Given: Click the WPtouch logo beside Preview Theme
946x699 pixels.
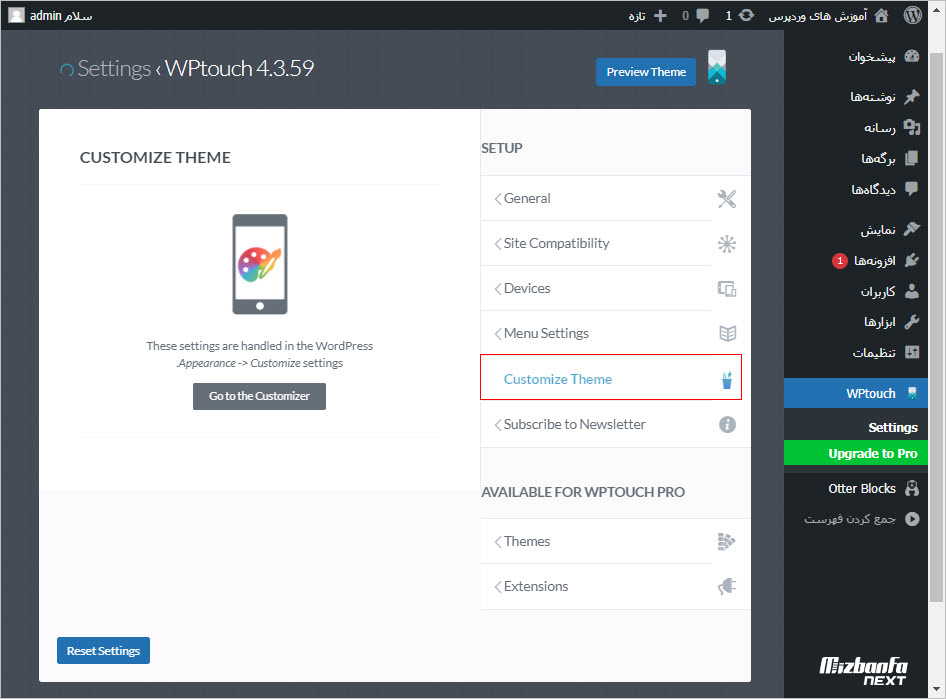Looking at the screenshot, I should (x=716, y=66).
